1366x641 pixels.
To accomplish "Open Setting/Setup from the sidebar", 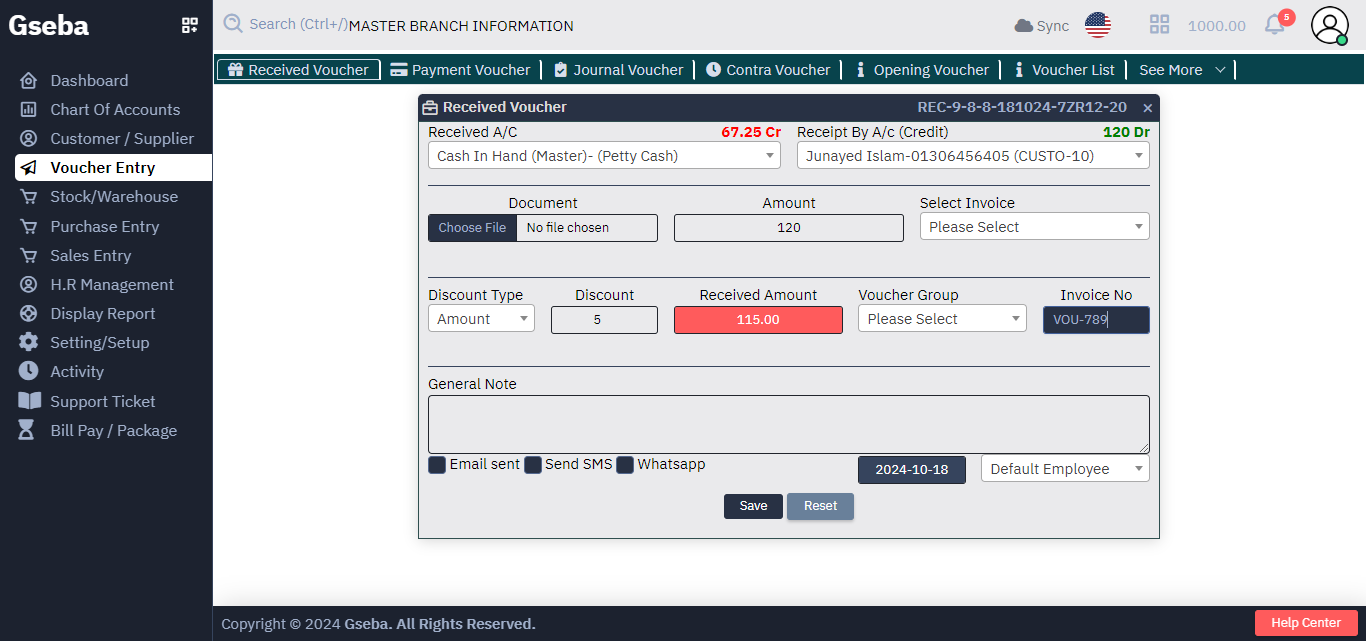I will coord(100,342).
